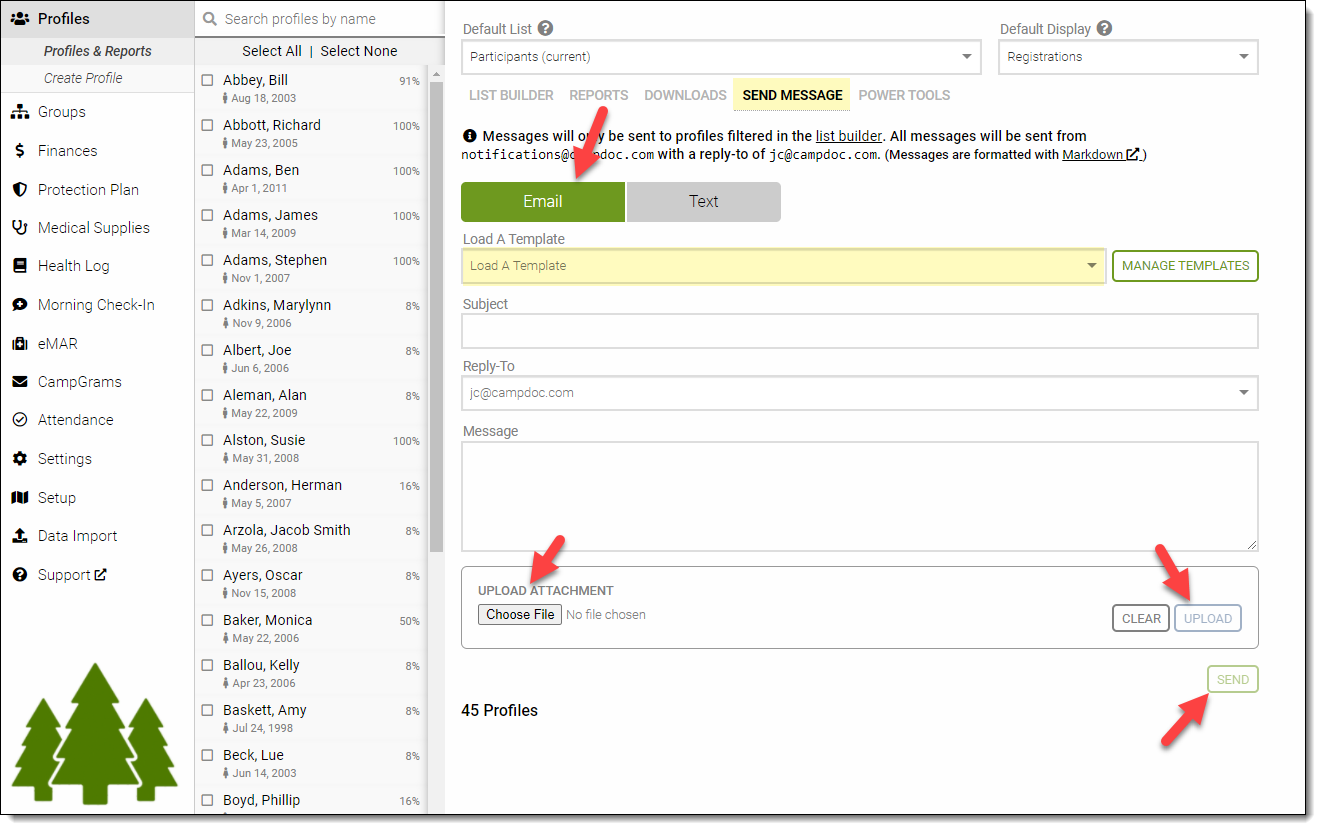The height and width of the screenshot is (830, 1321).
Task: Click the Settings gear icon
Action: click(19, 459)
